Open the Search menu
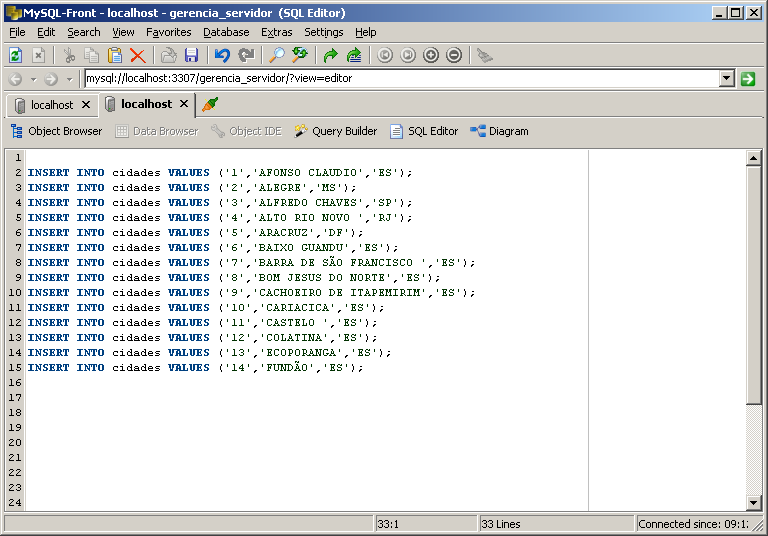Screen dimensions: 768x536 click(84, 32)
